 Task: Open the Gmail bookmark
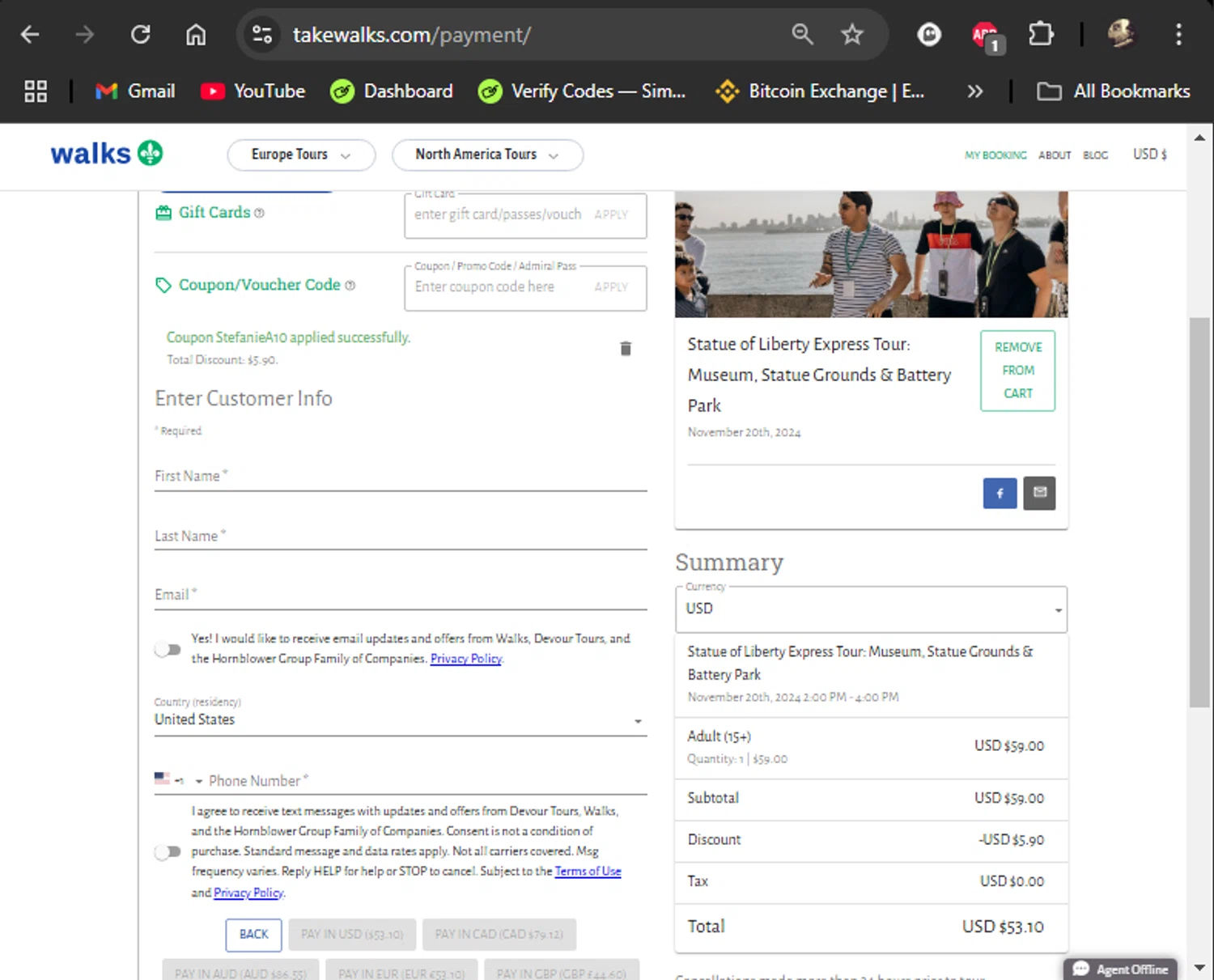click(135, 91)
